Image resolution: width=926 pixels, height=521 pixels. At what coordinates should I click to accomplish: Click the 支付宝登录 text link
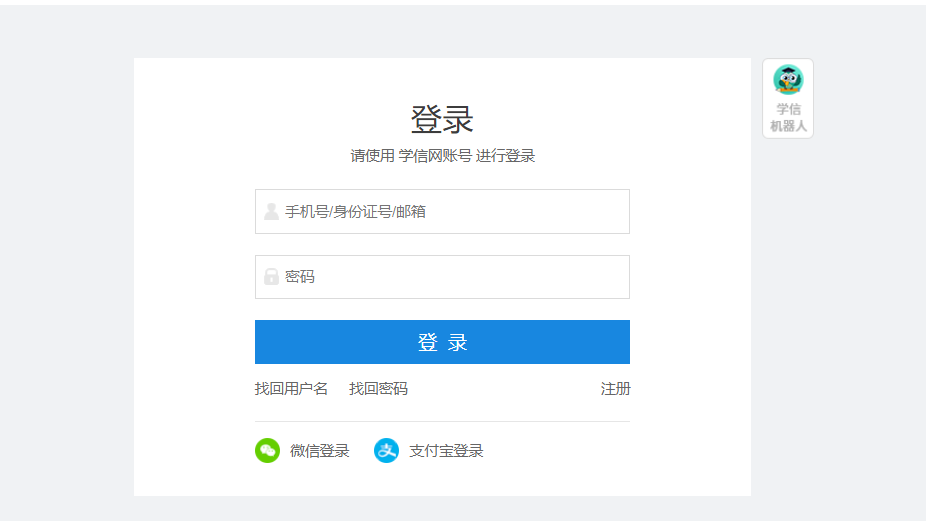pyautogui.click(x=446, y=451)
